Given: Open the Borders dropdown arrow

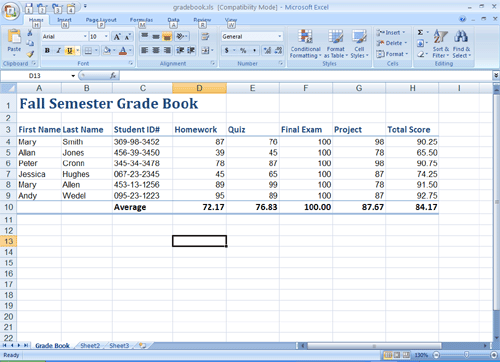Looking at the screenshot, I should [96, 50].
